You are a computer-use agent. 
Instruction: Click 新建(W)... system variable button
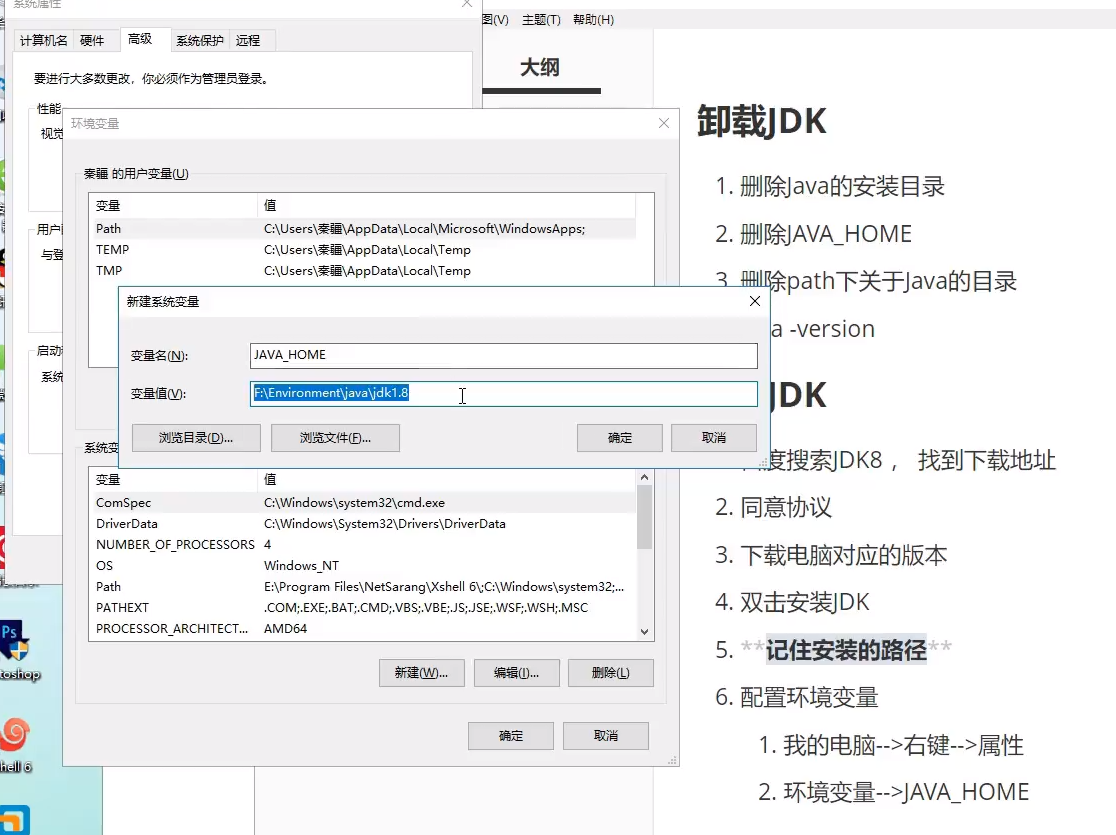tap(421, 673)
